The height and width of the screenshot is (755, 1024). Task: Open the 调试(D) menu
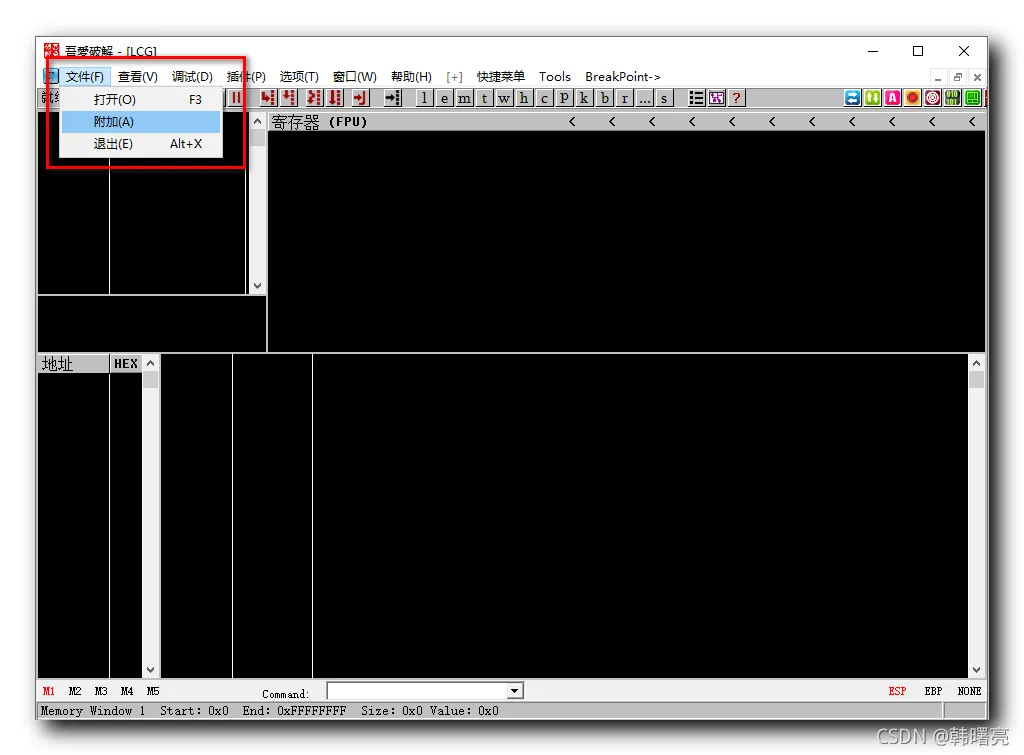point(192,76)
